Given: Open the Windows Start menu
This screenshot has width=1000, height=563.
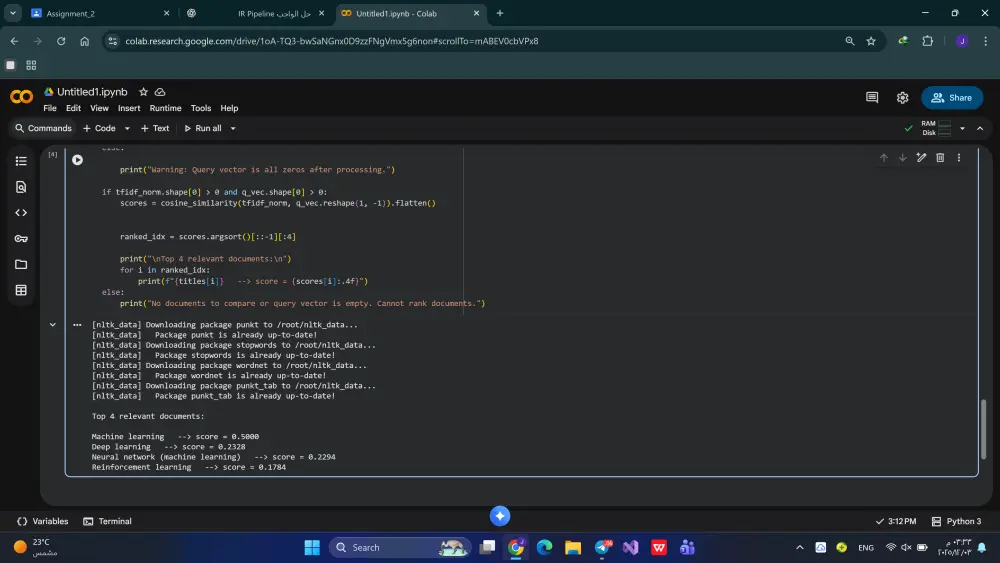Looking at the screenshot, I should tap(312, 547).
